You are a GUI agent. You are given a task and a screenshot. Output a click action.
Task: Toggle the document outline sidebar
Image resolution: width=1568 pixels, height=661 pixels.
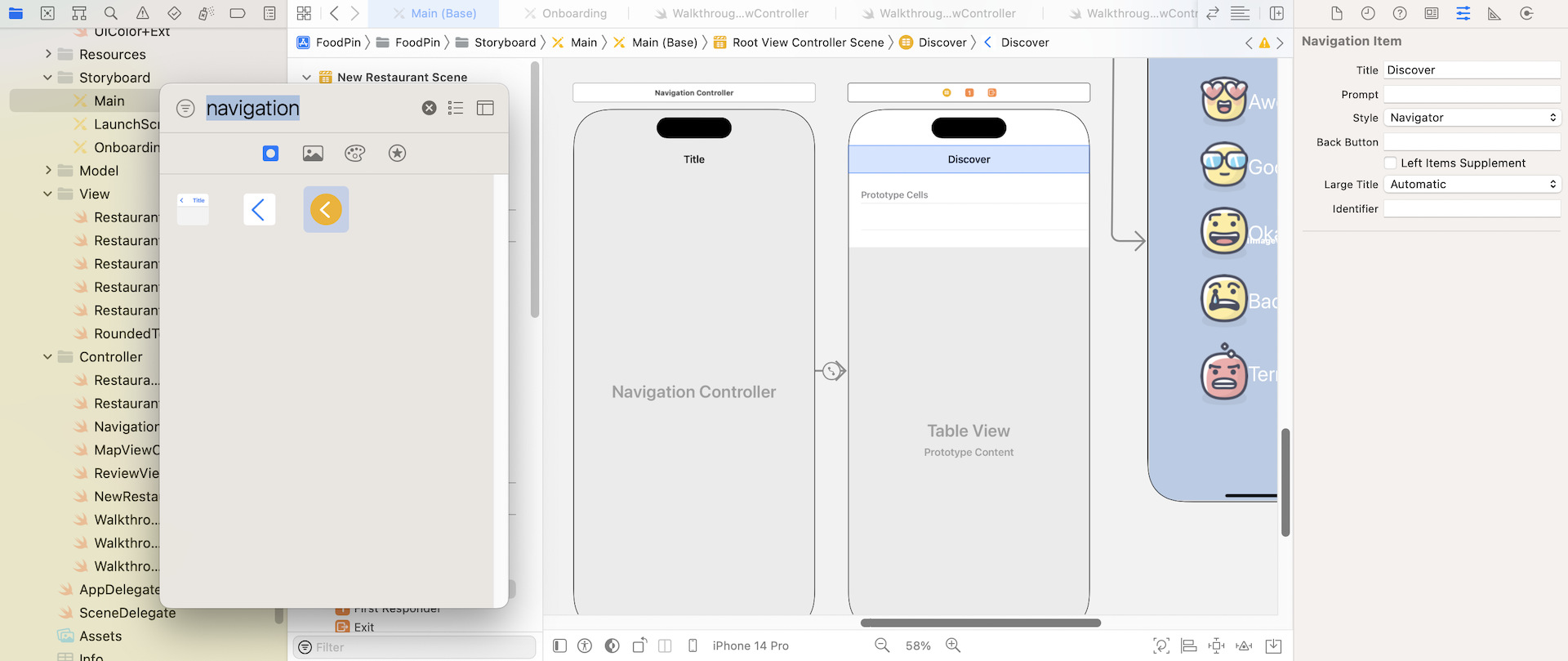(559, 645)
